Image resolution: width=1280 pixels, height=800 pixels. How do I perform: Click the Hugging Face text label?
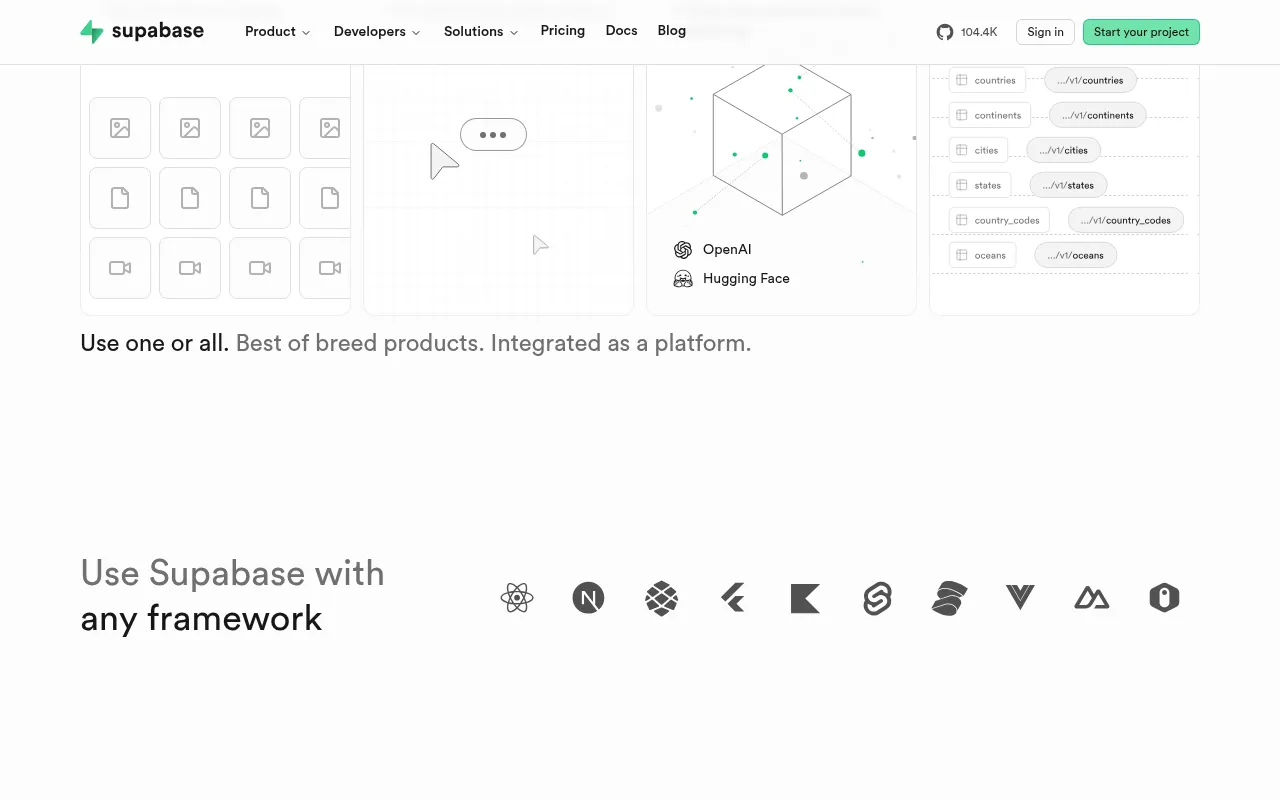[746, 279]
